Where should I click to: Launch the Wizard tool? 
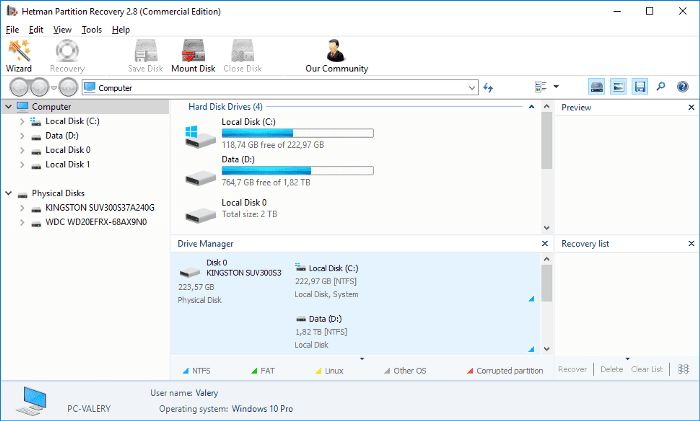19,56
